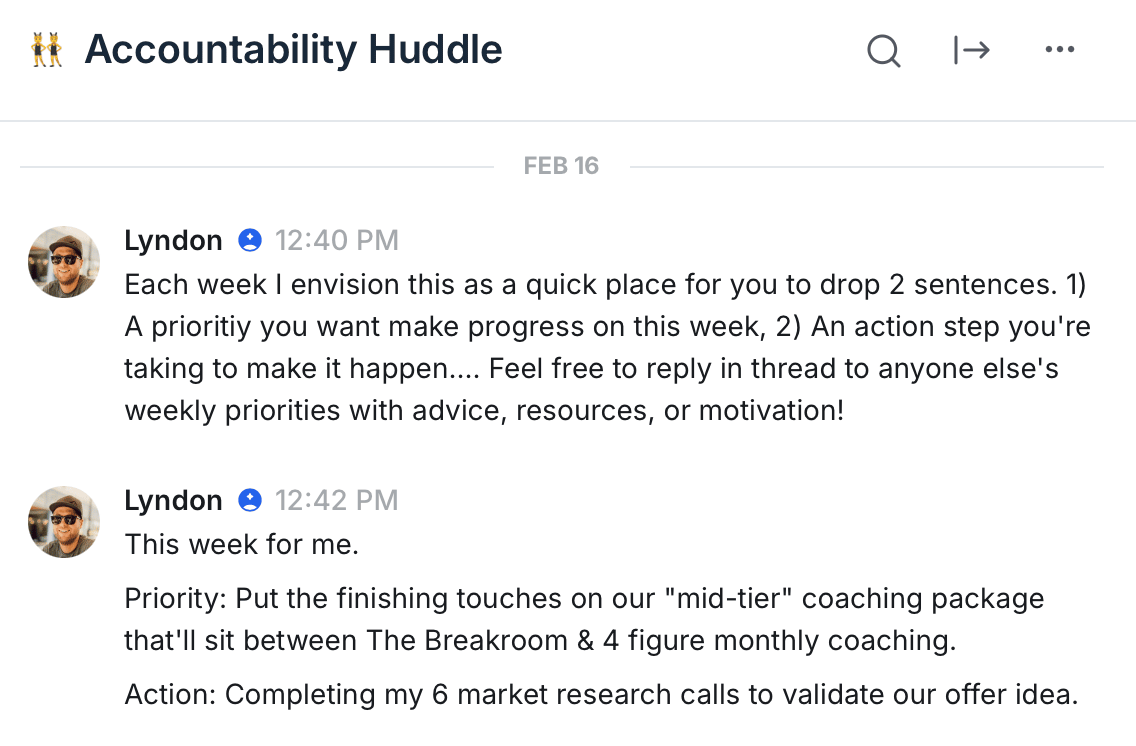
Task: Click the Accountability Huddle channel title
Action: (293, 50)
